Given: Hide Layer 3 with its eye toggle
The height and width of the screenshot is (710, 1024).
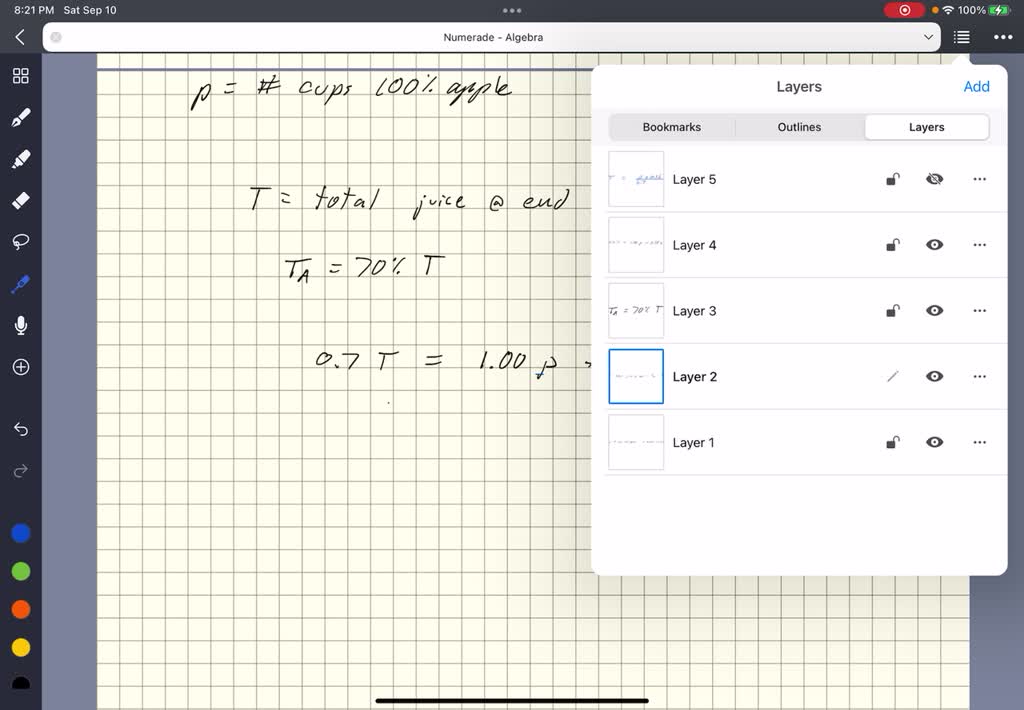Looking at the screenshot, I should [934, 310].
